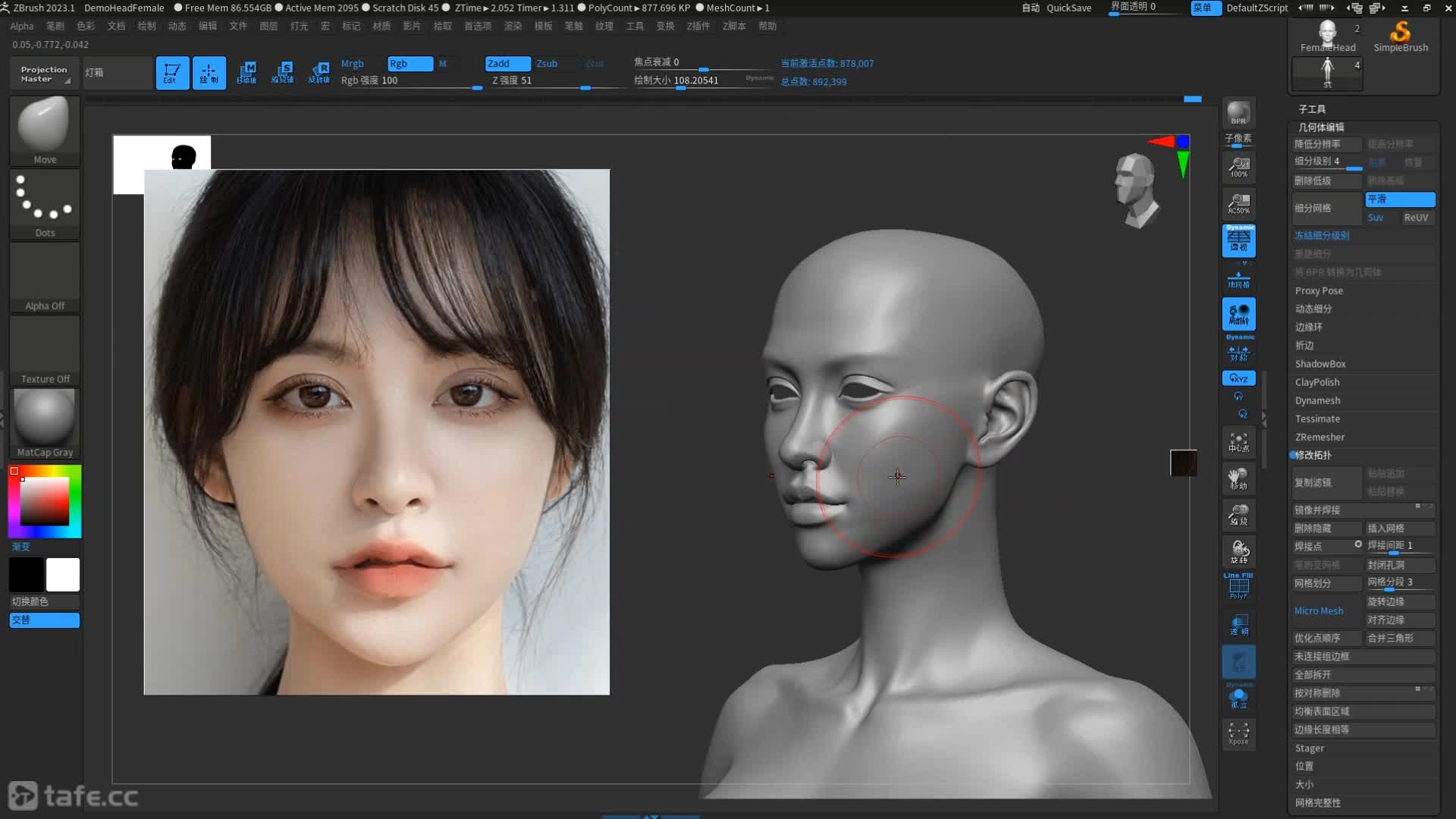Click the hand Move canvas icon
Viewport: 1456px width, 819px height.
click(x=1238, y=479)
